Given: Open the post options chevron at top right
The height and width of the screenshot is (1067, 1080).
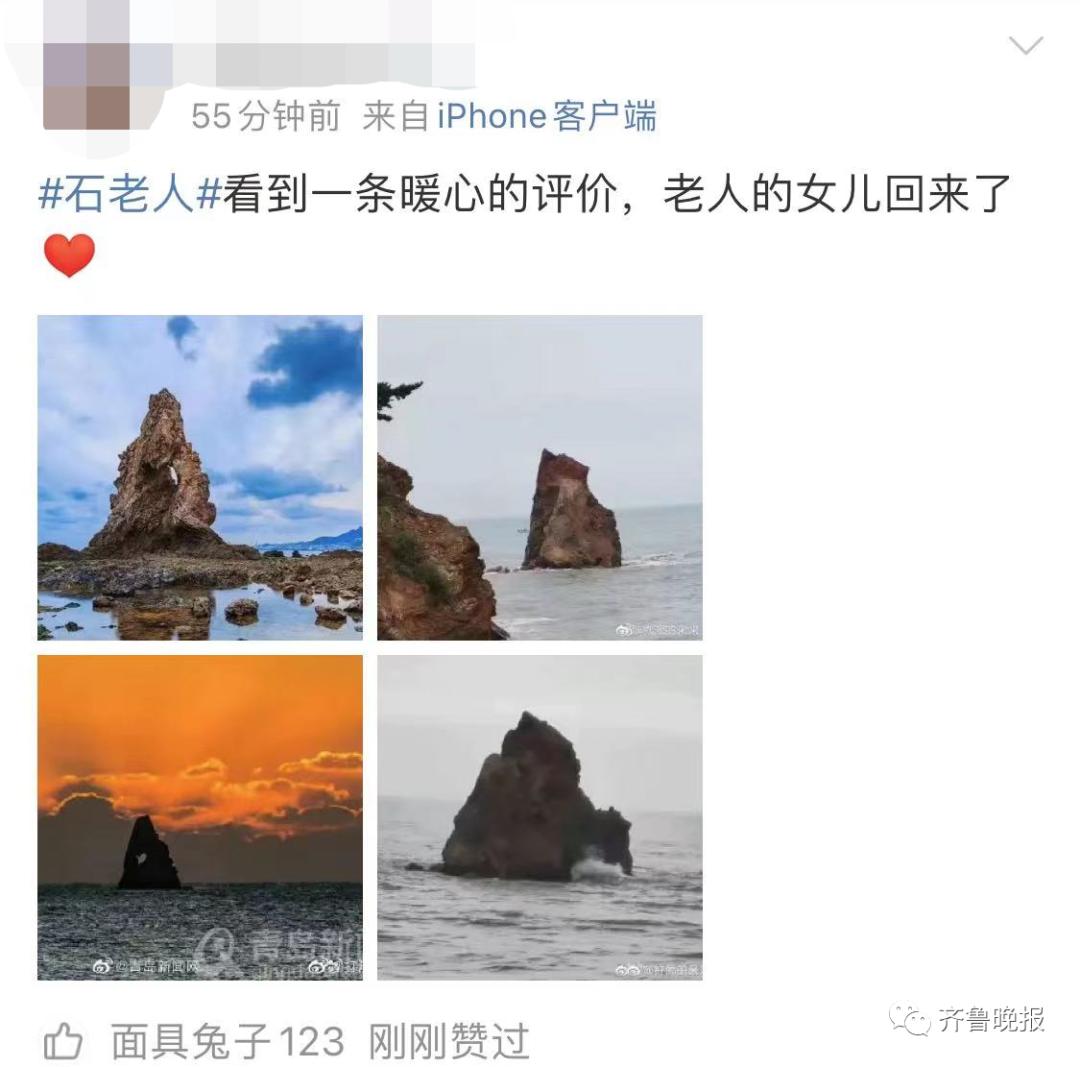Looking at the screenshot, I should point(1026,45).
